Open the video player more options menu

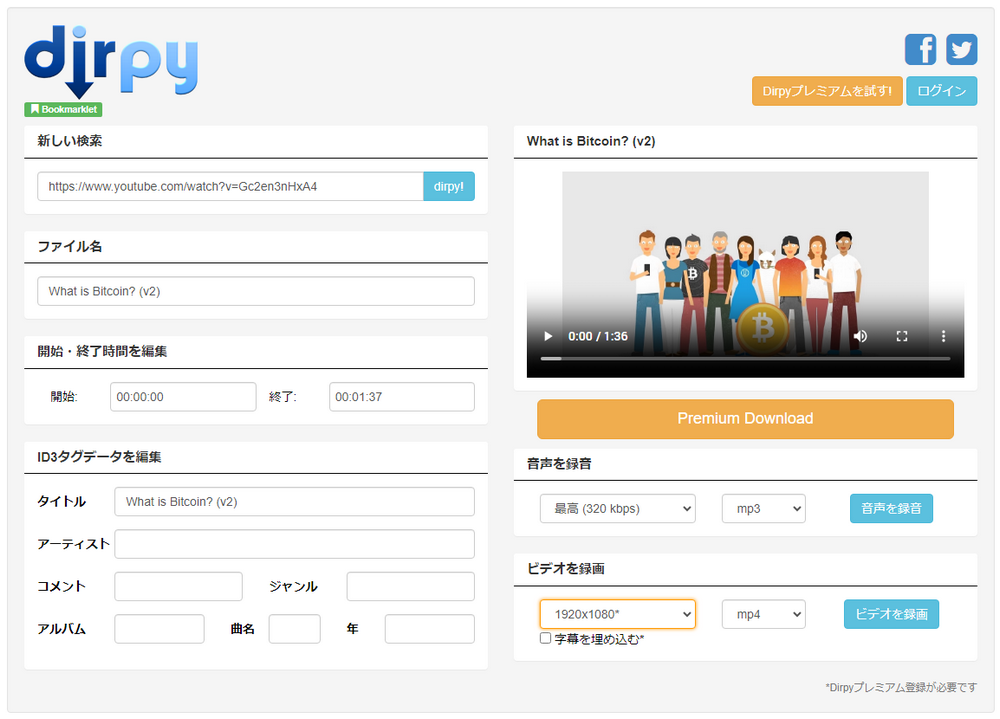pyautogui.click(x=942, y=336)
